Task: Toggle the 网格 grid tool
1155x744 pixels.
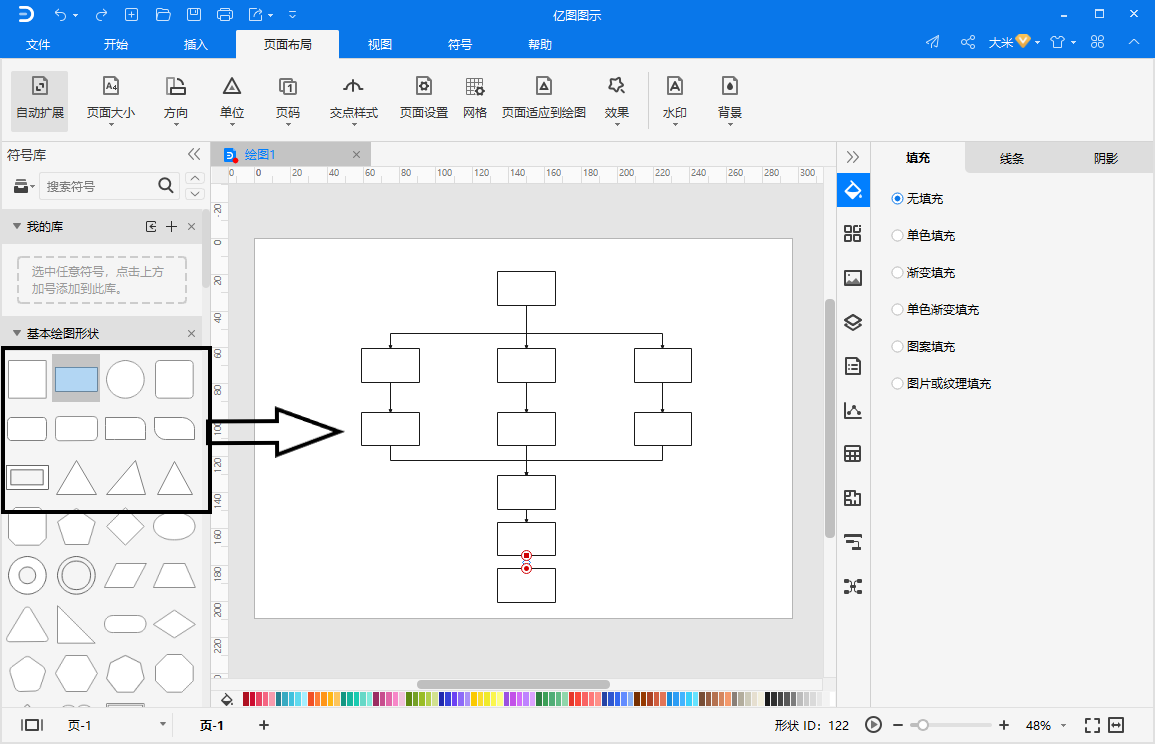Action: (475, 99)
